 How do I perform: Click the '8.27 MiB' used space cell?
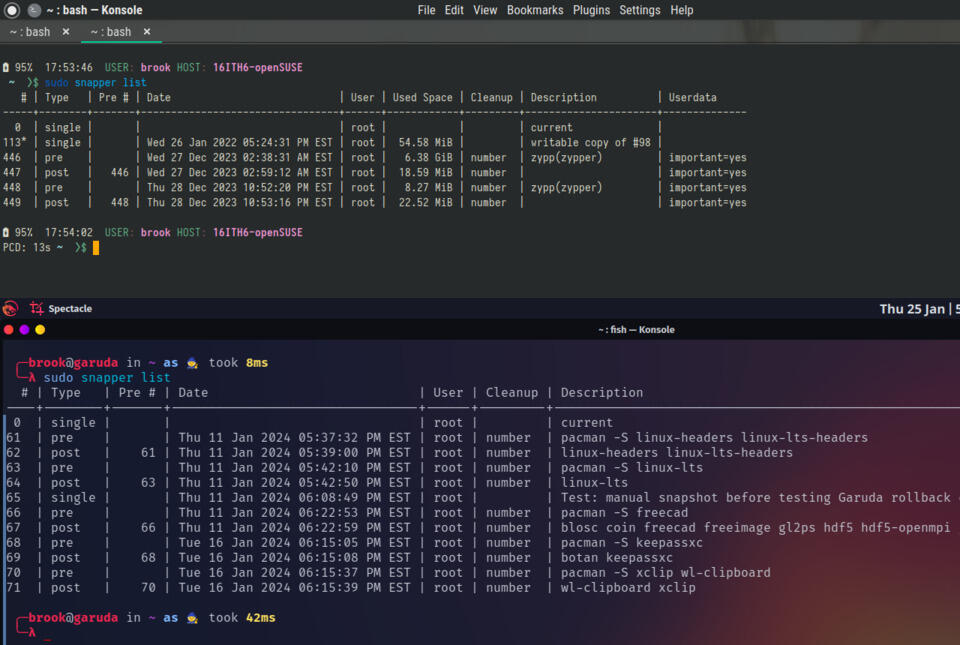429,187
